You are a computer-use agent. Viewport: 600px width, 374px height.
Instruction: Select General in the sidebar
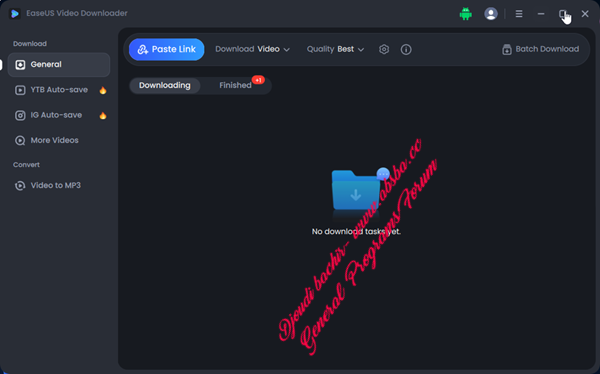pyautogui.click(x=59, y=65)
